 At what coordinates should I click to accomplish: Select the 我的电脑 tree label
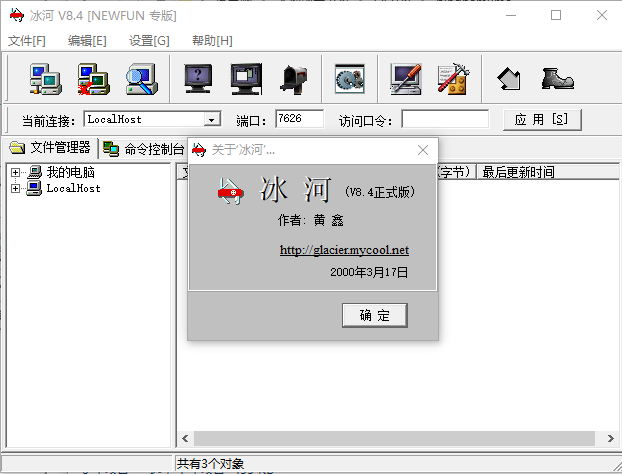71,172
